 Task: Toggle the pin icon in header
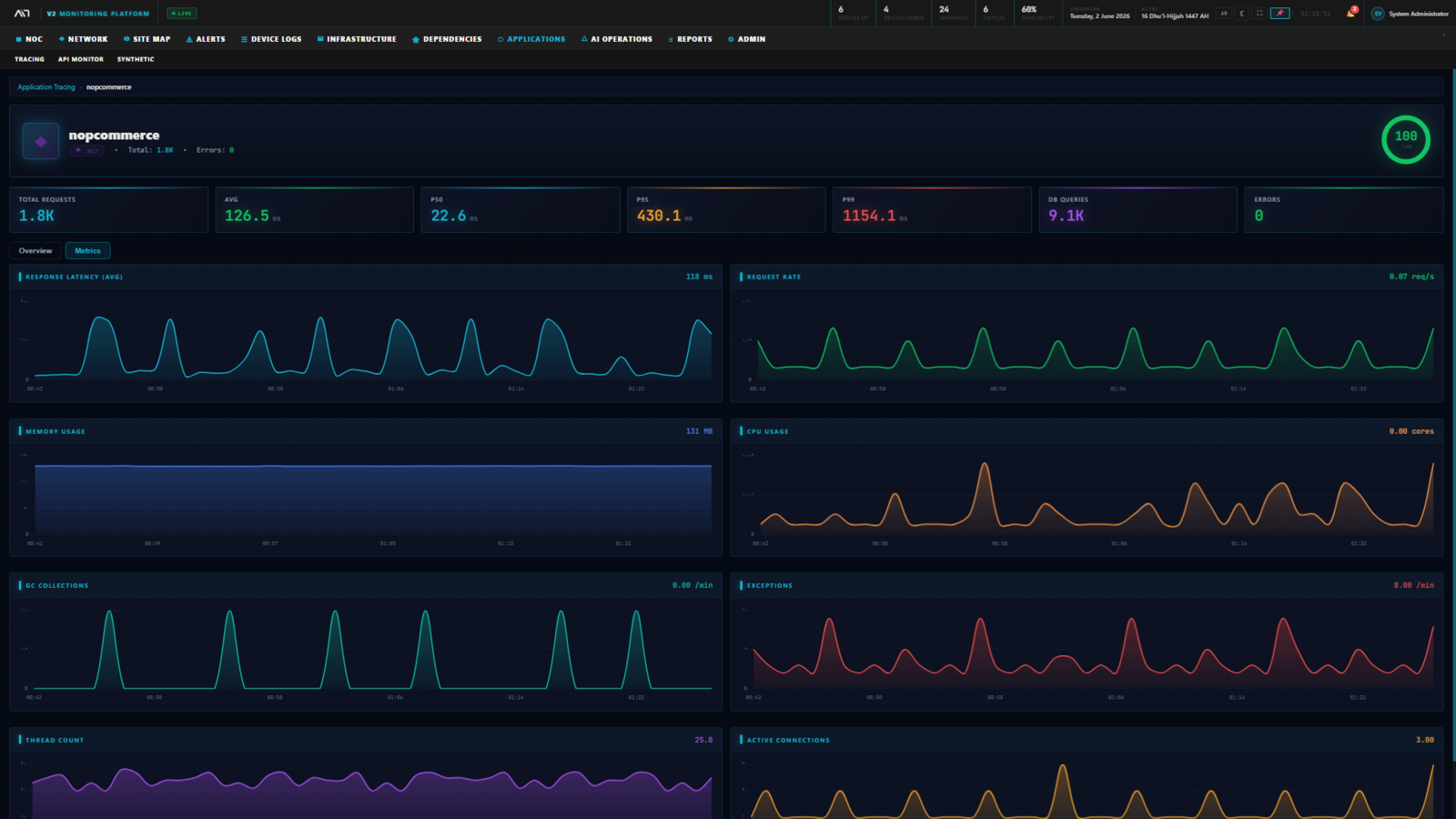coord(1280,14)
